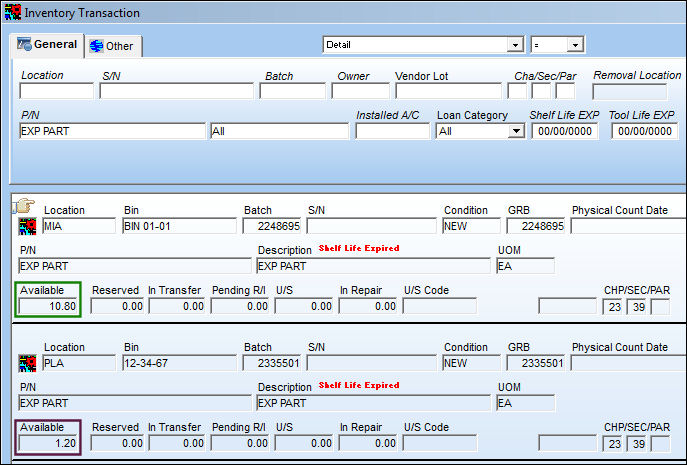Click the Batch field showing 2248695
Screen dimensions: 687x465
click(272, 226)
